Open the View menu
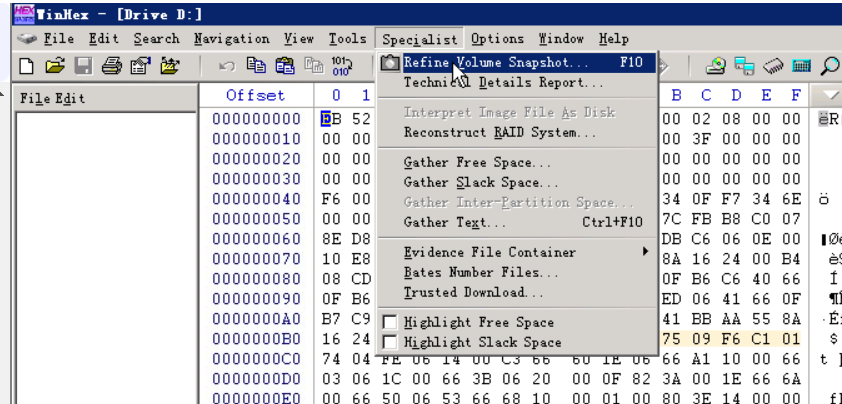 coord(299,39)
